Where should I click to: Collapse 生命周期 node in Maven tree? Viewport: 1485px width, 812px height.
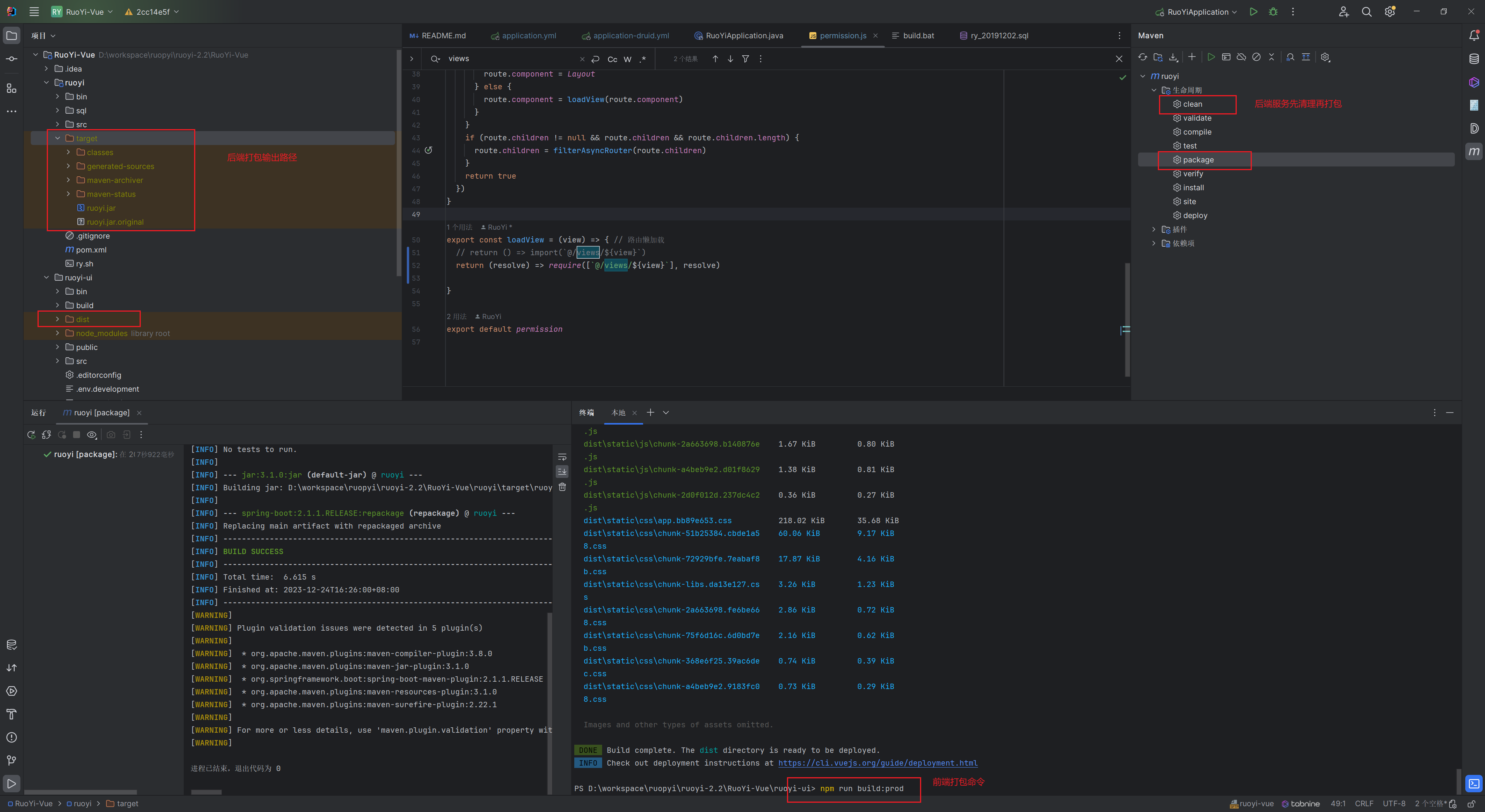tap(1154, 90)
